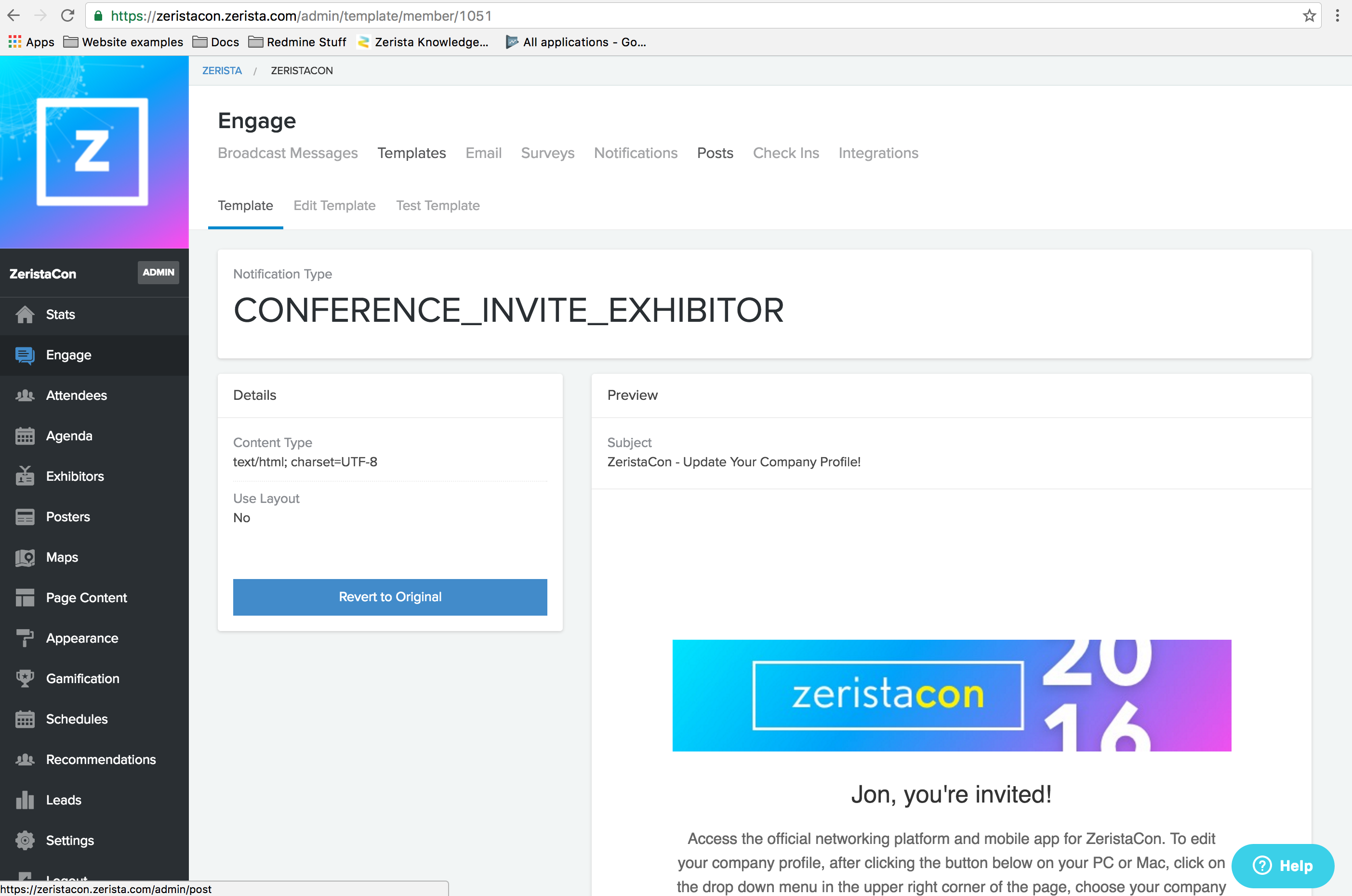Open Leads in the sidebar
This screenshot has width=1352, height=896.
click(94, 800)
